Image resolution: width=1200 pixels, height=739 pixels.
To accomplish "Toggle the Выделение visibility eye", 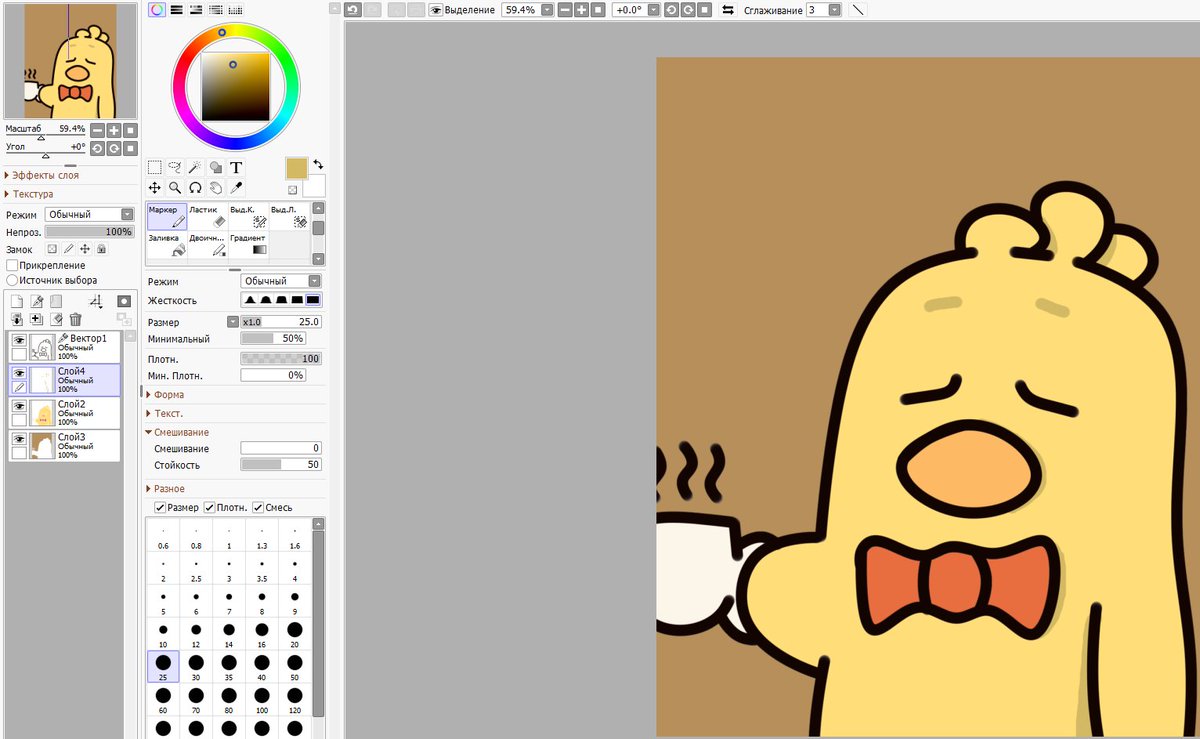I will (x=437, y=9).
